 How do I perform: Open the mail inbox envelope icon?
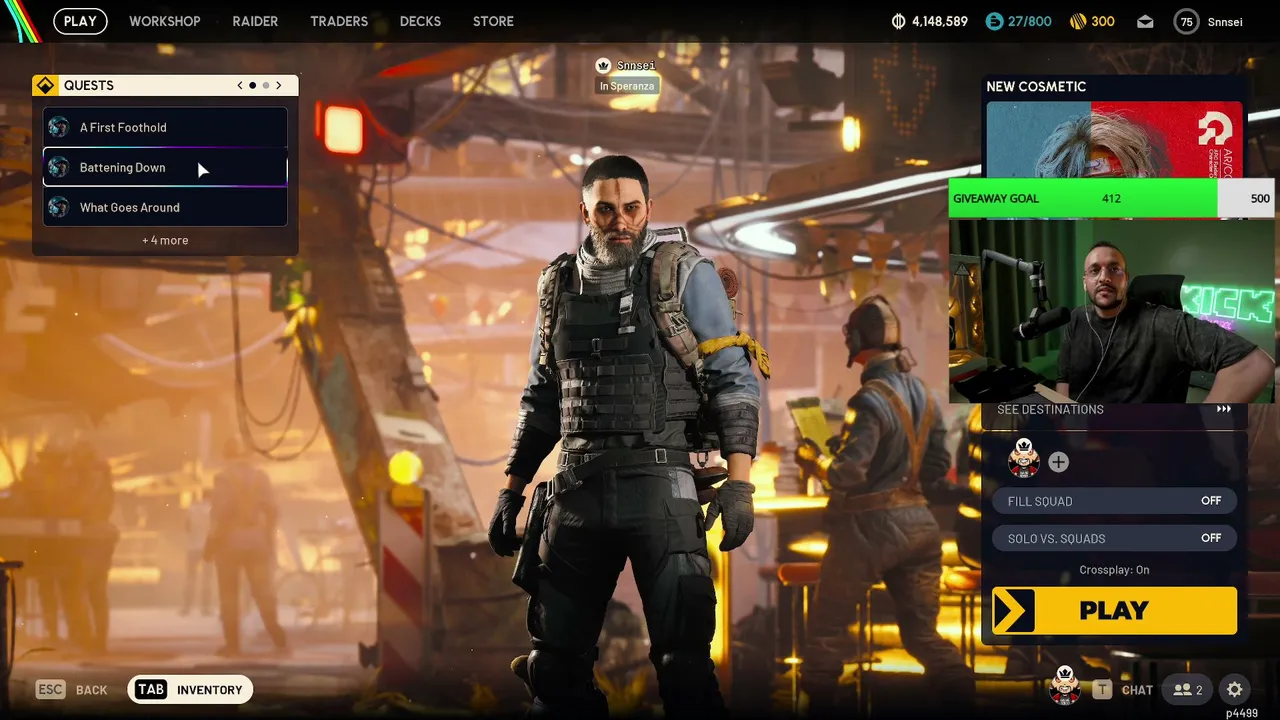[x=1145, y=21]
